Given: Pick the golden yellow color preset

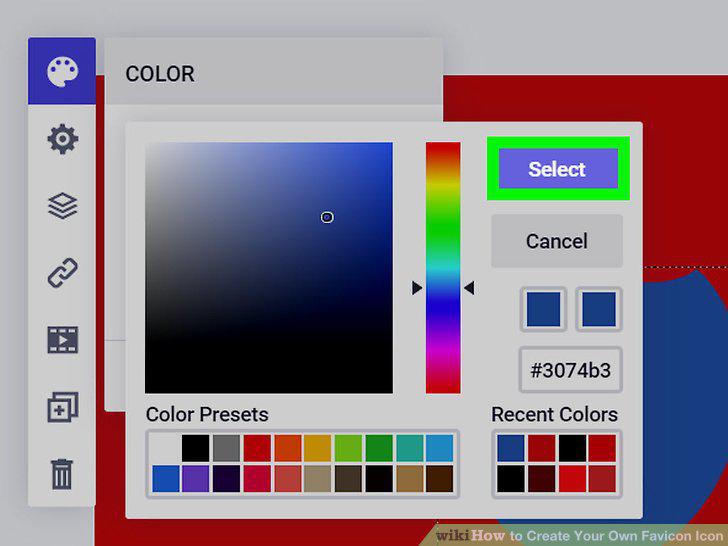Looking at the screenshot, I should [x=318, y=448].
